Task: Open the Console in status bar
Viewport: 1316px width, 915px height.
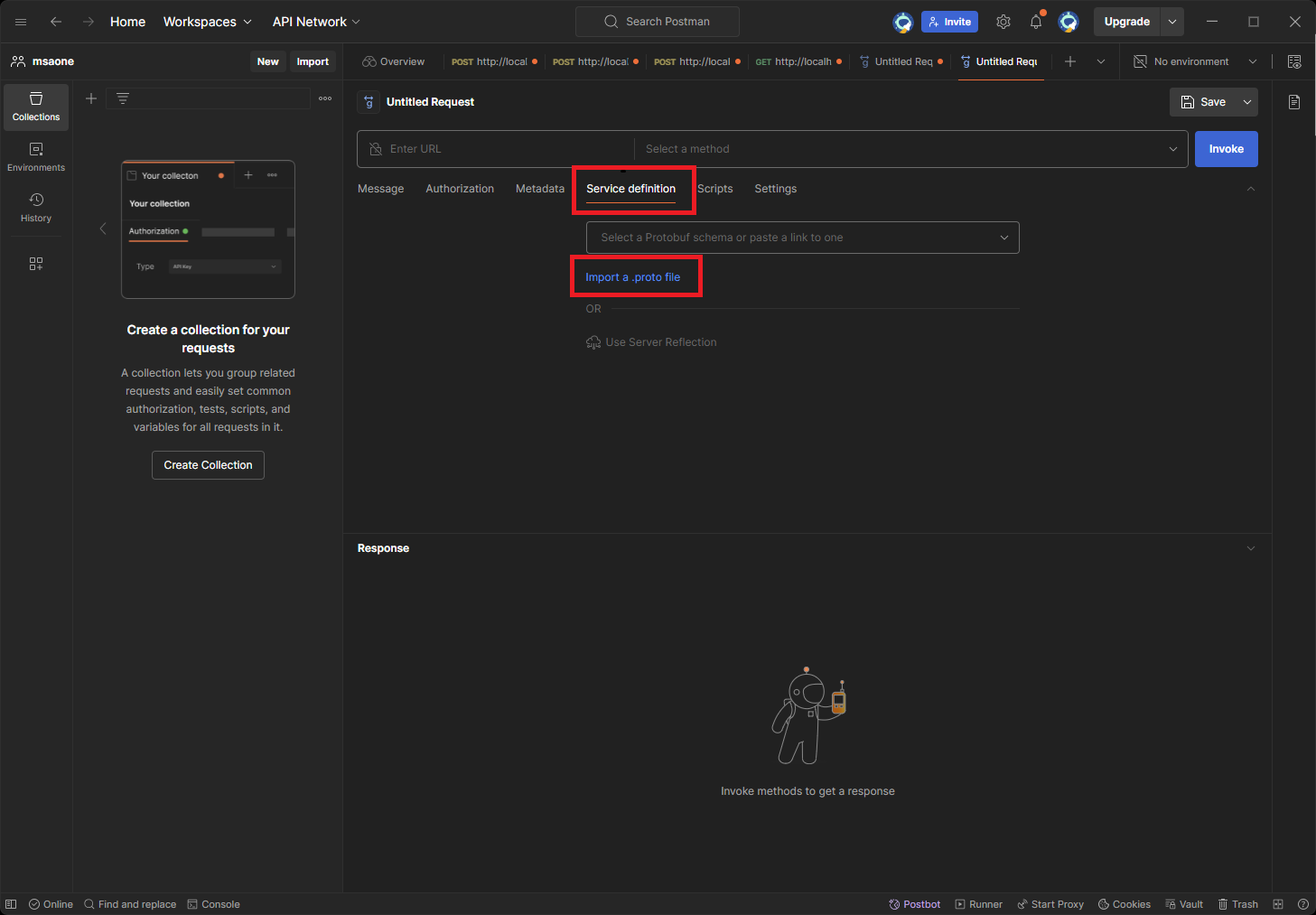Action: point(213,904)
